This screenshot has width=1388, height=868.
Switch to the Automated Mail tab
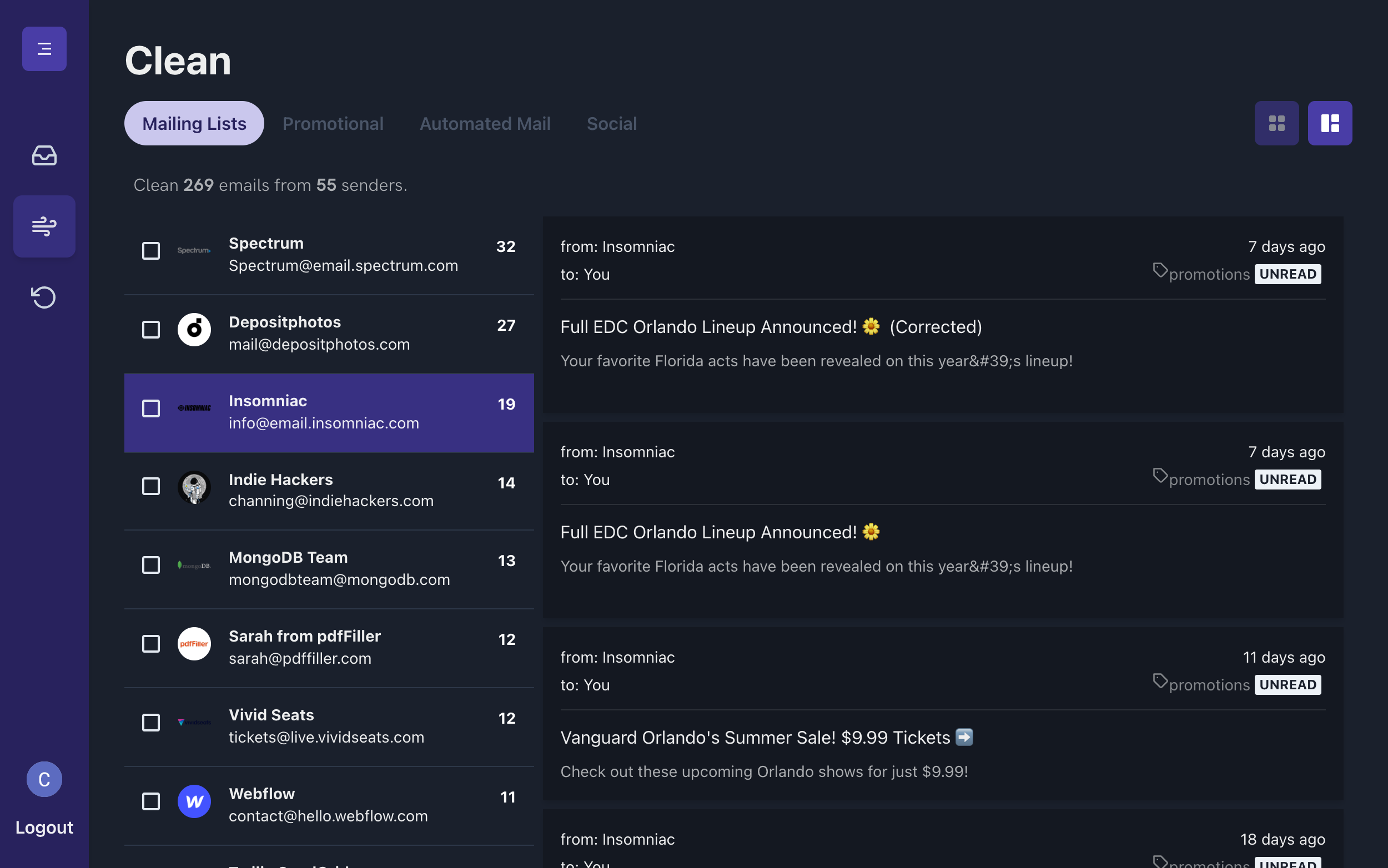click(x=485, y=123)
